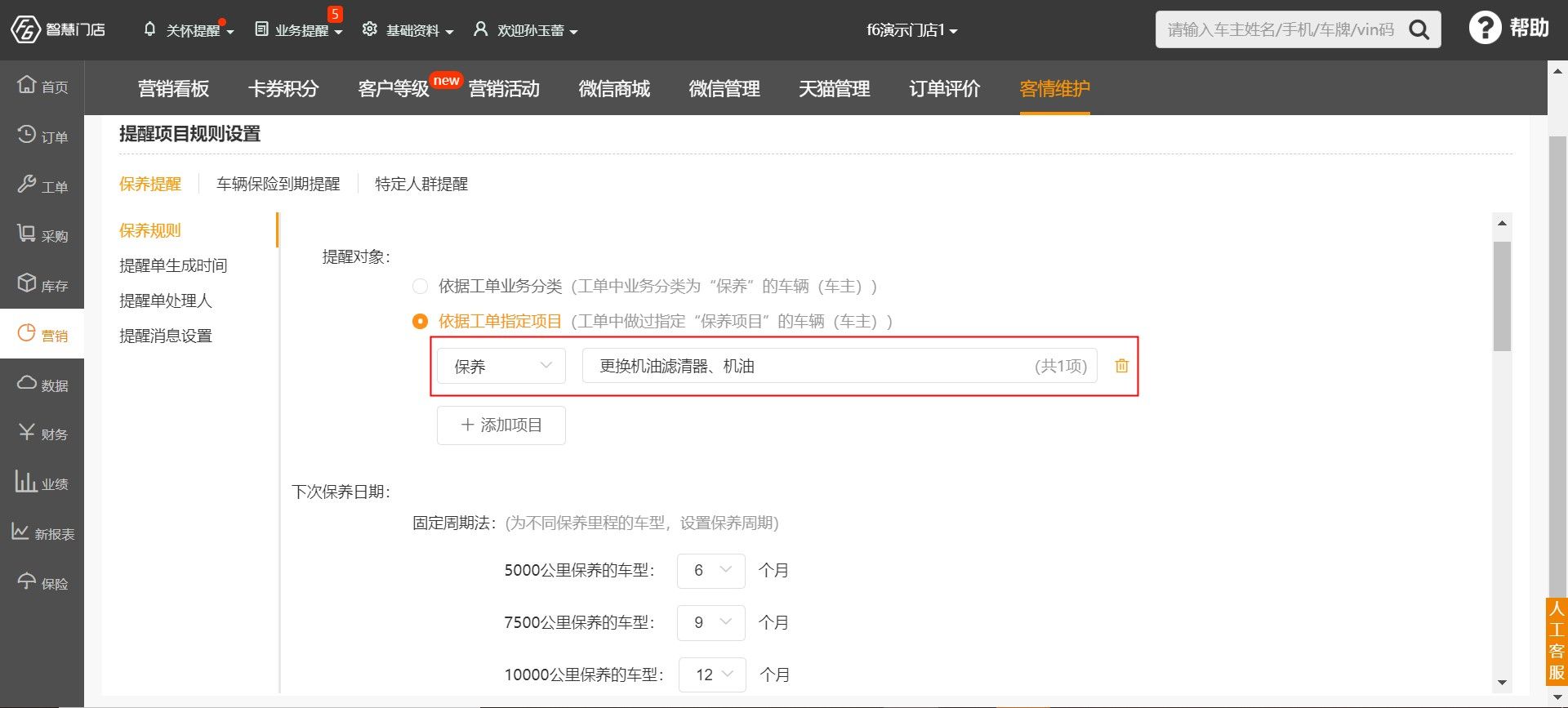Delete the 保养 item row with trash icon

[1122, 366]
